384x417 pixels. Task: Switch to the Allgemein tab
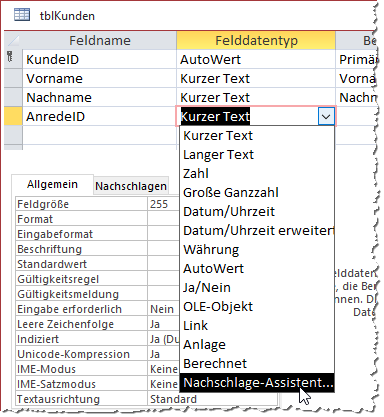coord(52,184)
